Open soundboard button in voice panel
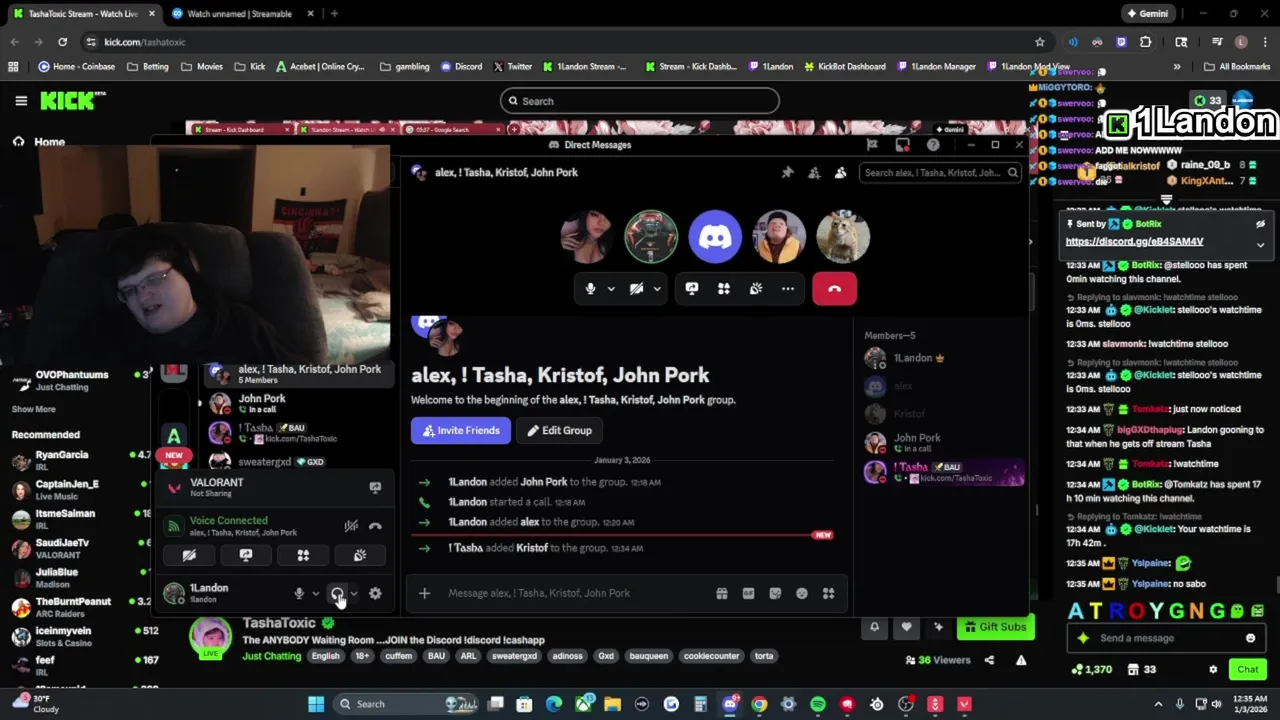Viewport: 1280px width, 720px height. 360,556
